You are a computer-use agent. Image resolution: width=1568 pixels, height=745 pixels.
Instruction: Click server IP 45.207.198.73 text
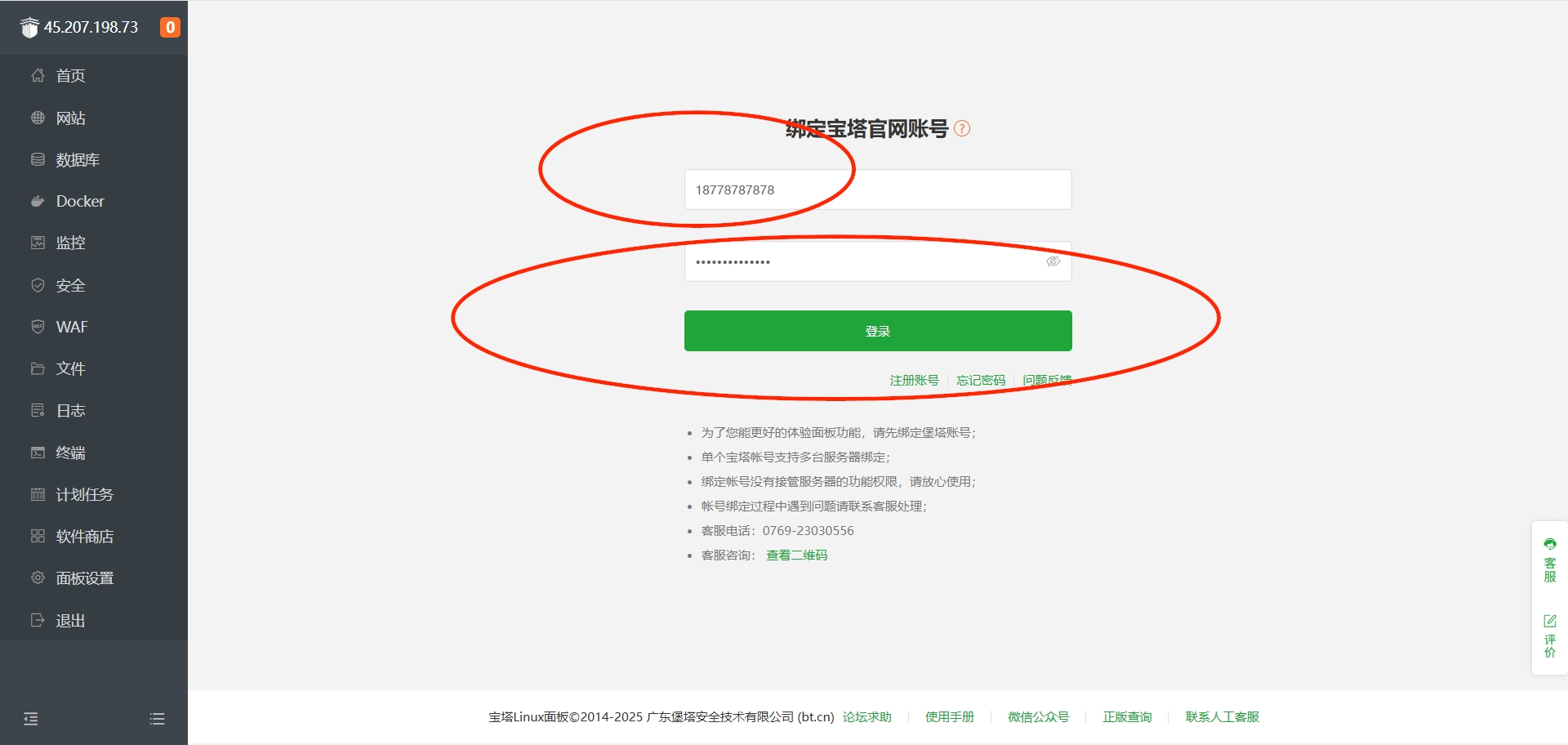coord(91,27)
